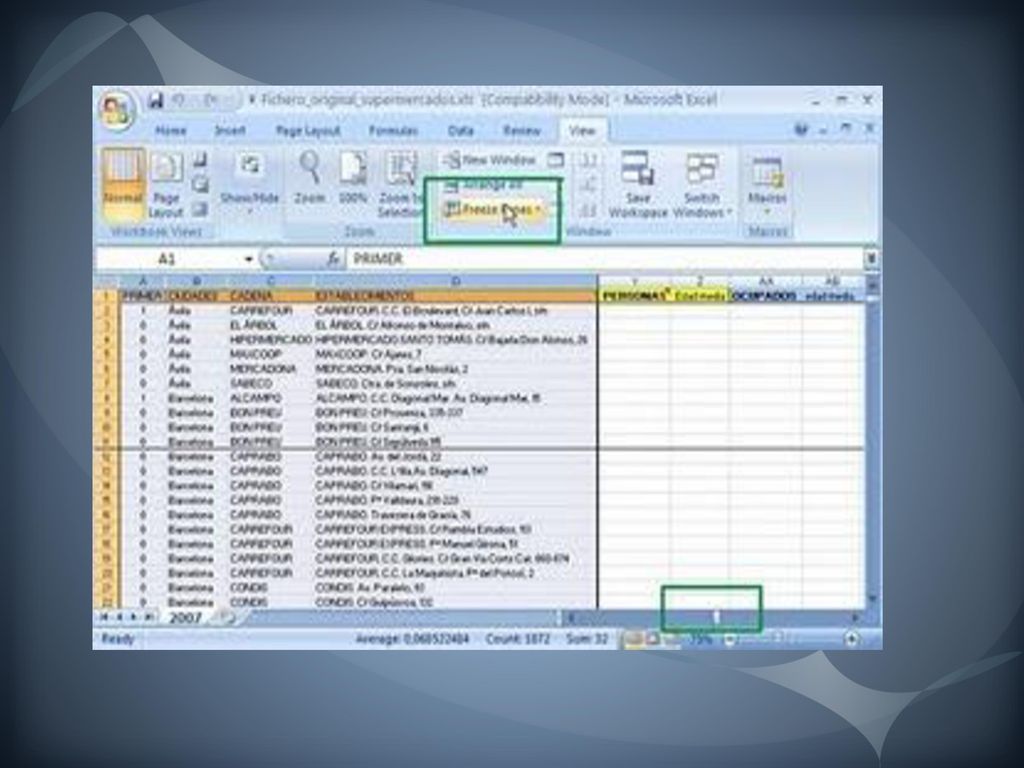Click New Window in Window group
This screenshot has width=1024, height=768.
490,160
